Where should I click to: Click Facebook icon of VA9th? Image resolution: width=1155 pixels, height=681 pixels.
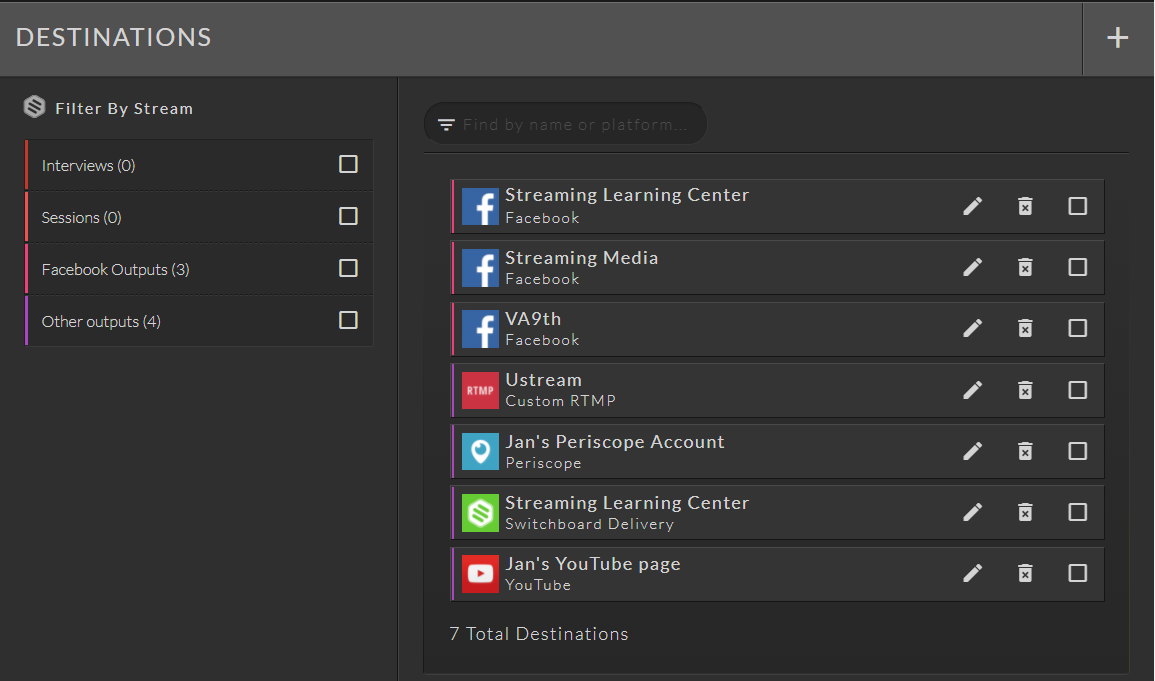coord(480,329)
